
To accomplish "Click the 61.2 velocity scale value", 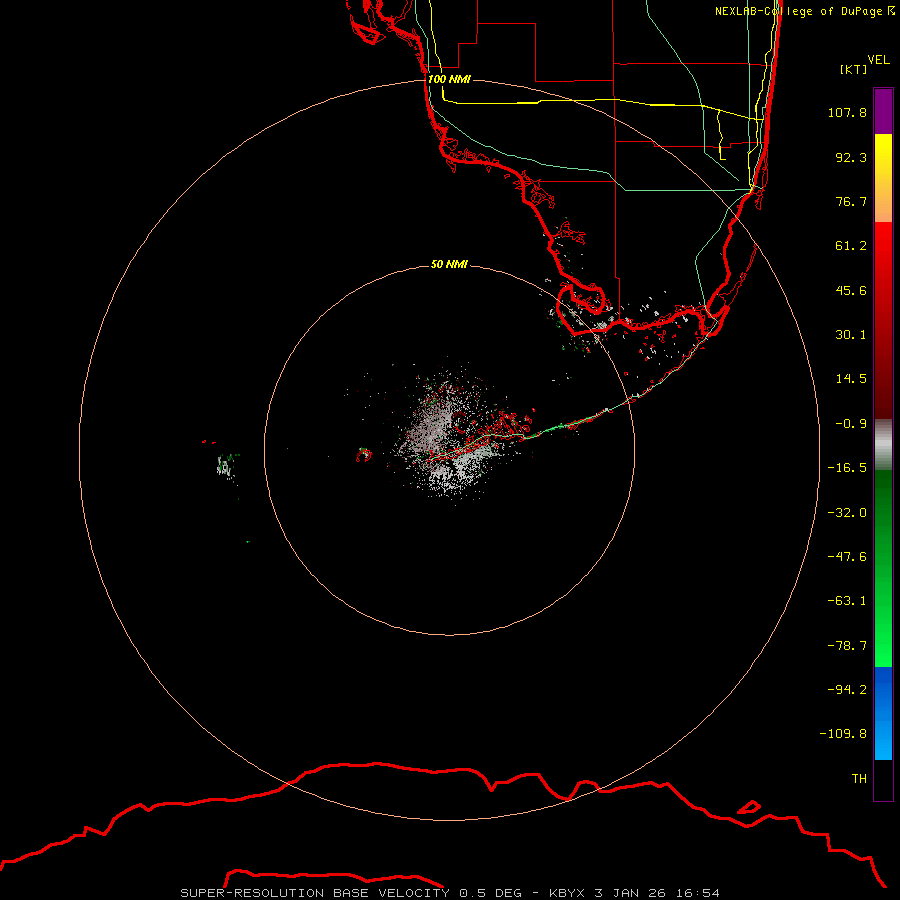I will click(851, 246).
